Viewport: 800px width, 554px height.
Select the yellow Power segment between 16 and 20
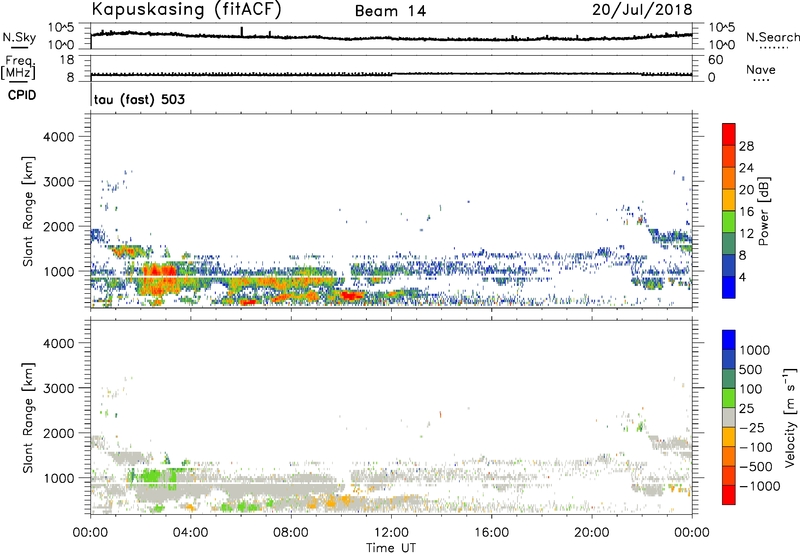729,200
